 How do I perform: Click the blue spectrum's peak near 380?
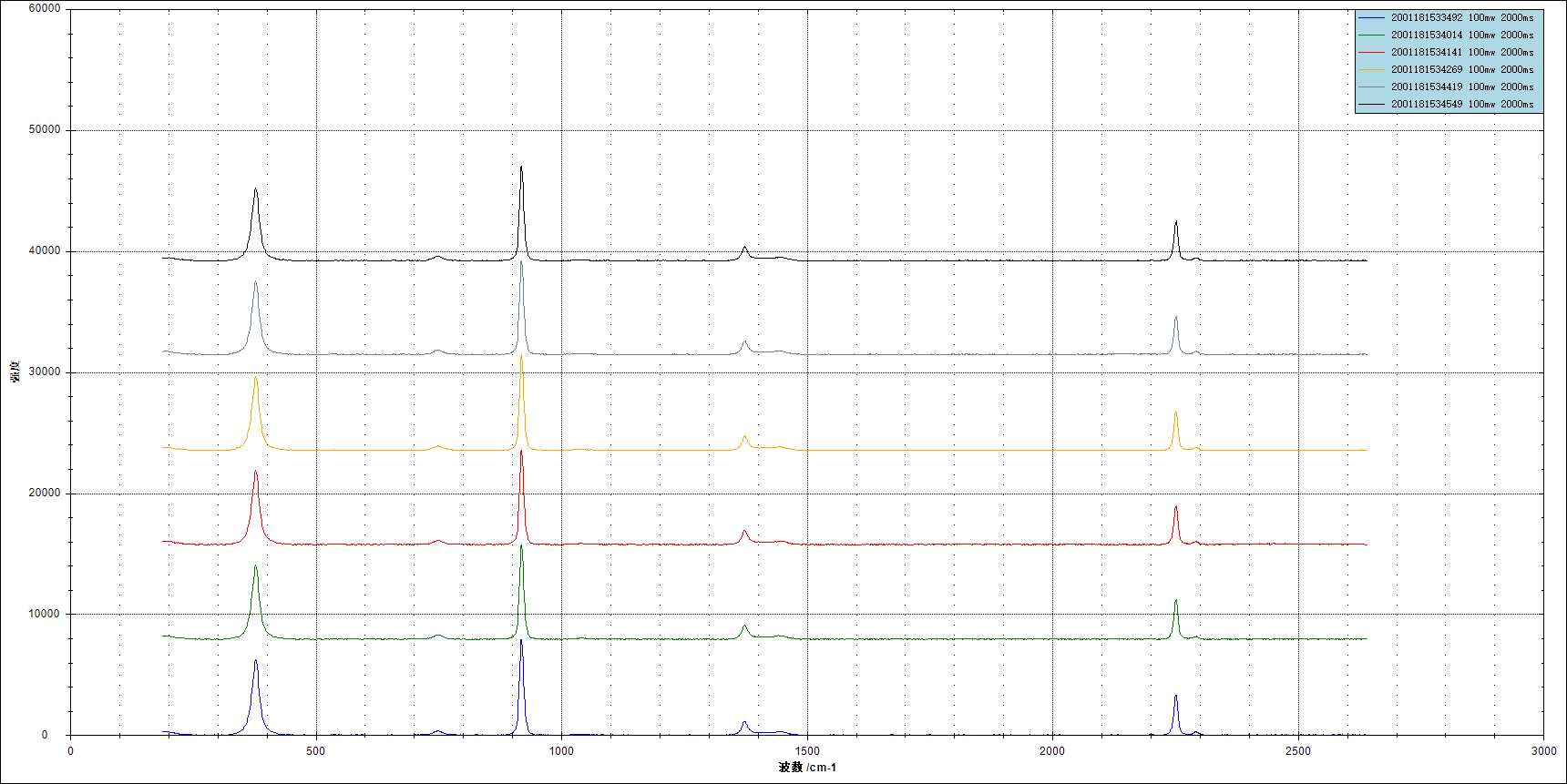[256, 662]
